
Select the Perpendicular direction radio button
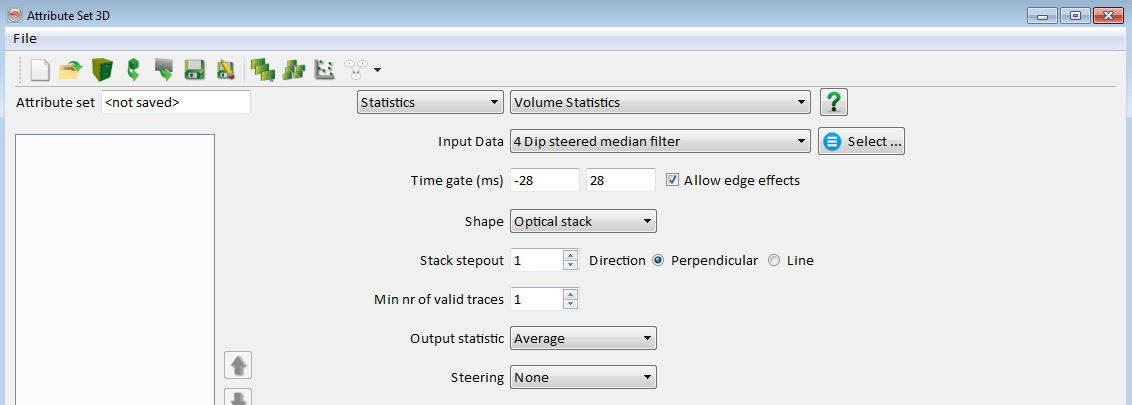click(x=658, y=260)
